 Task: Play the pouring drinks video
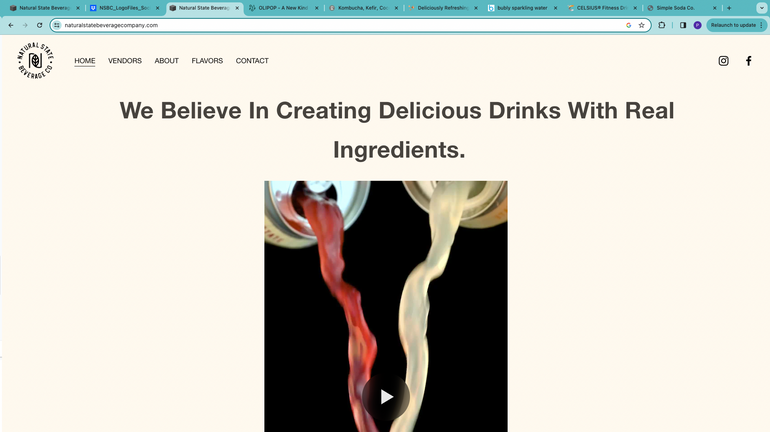(x=386, y=397)
